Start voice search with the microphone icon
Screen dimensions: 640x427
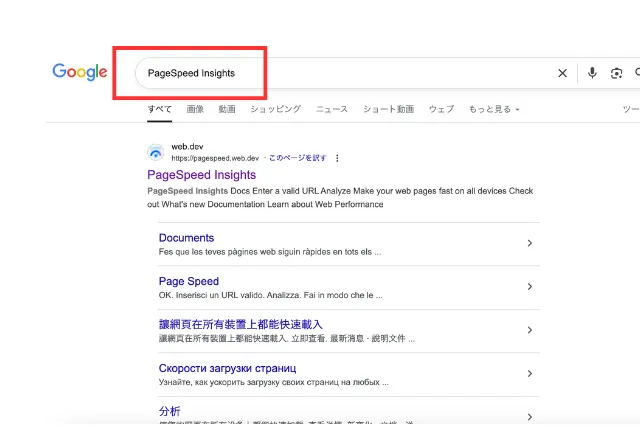[x=592, y=73]
